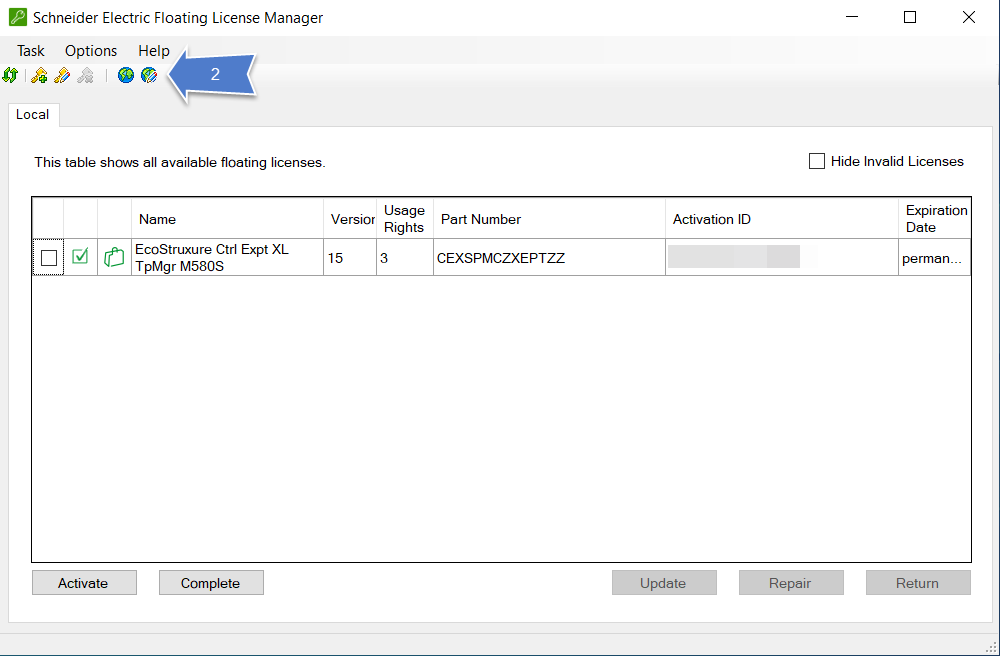Click the Activation ID column header
The image size is (1000, 656).
click(782, 219)
